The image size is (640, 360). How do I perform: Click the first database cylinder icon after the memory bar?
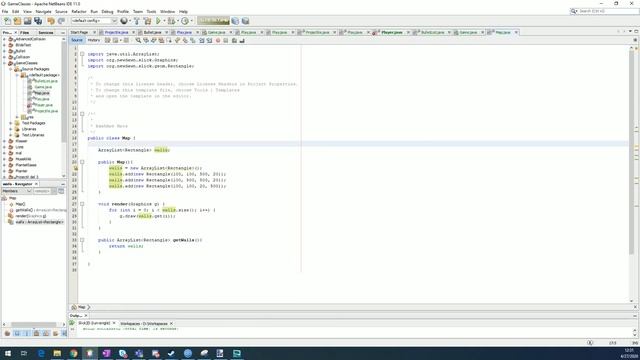click(236, 21)
